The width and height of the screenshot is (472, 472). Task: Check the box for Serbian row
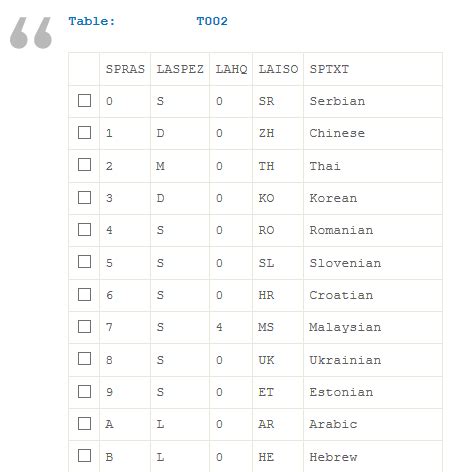pyautogui.click(x=84, y=100)
